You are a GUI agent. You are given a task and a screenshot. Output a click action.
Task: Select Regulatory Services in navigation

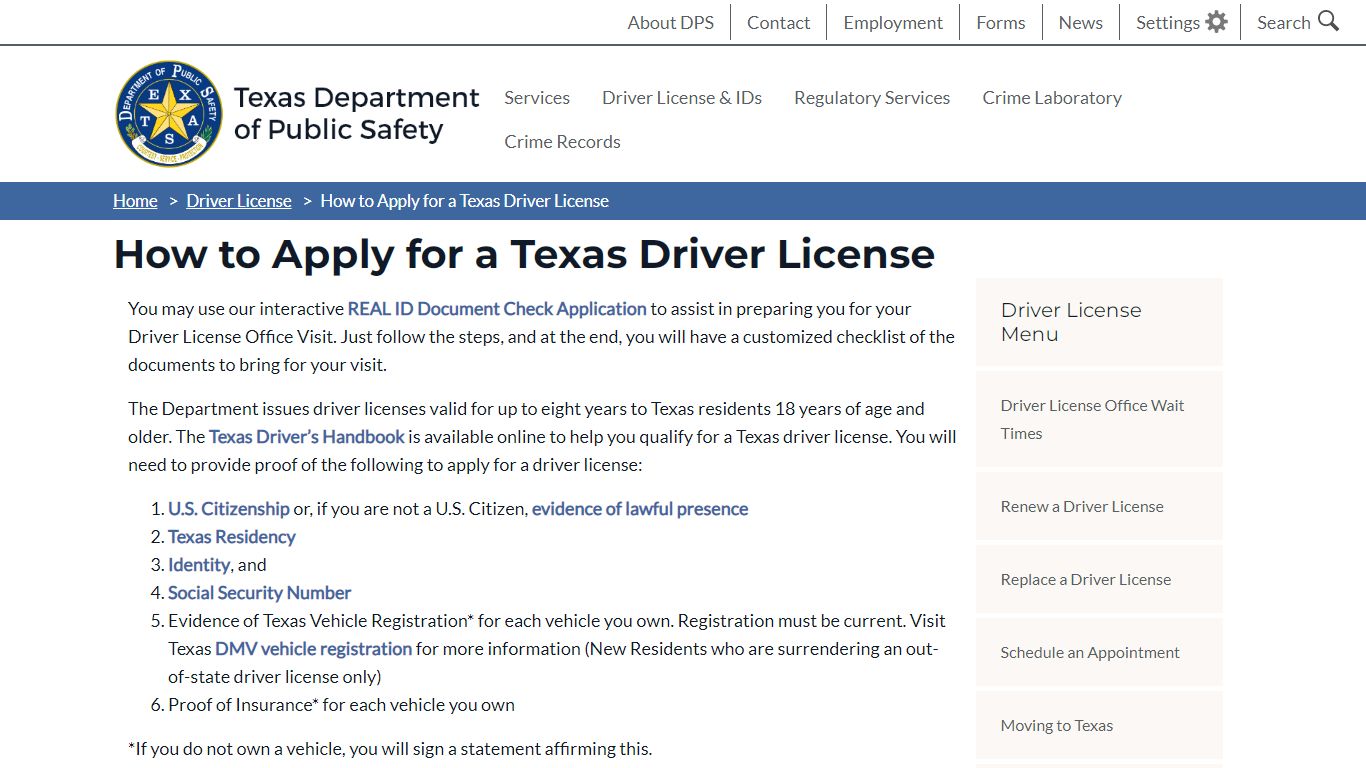click(872, 97)
